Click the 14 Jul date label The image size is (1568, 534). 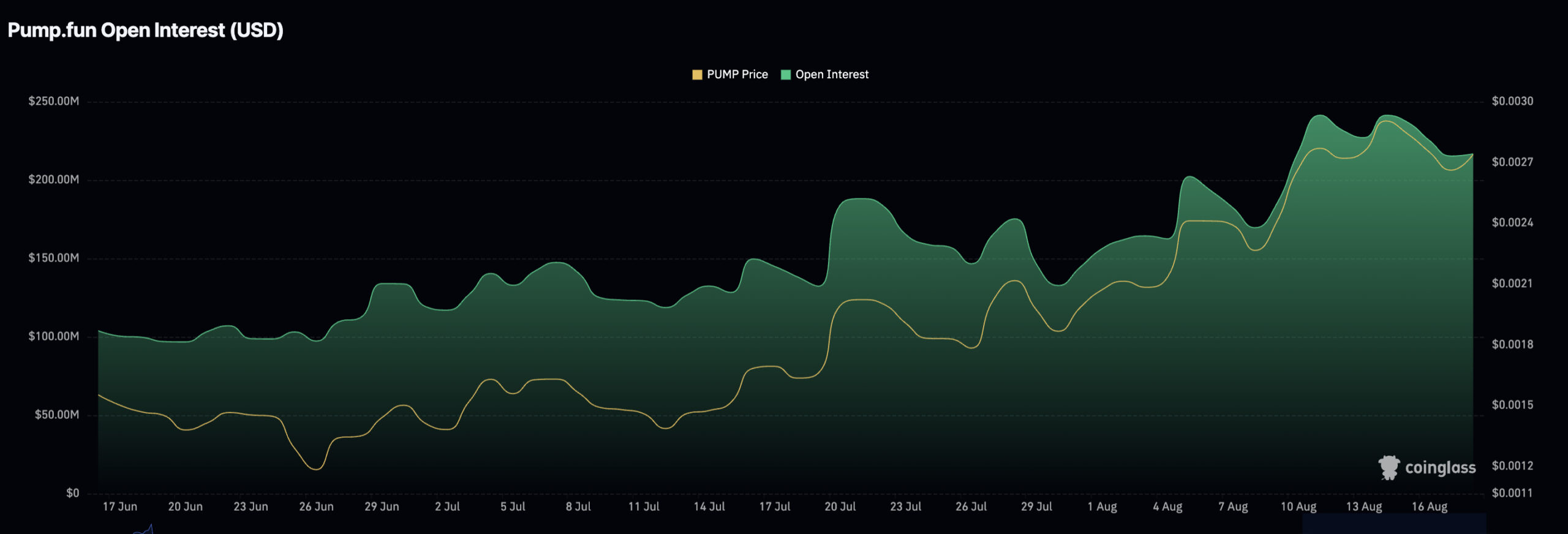click(709, 506)
